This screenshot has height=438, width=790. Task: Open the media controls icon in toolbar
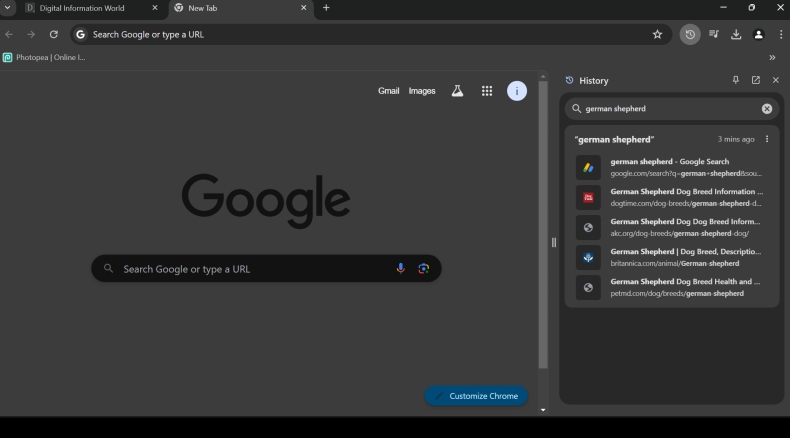pyautogui.click(x=713, y=34)
